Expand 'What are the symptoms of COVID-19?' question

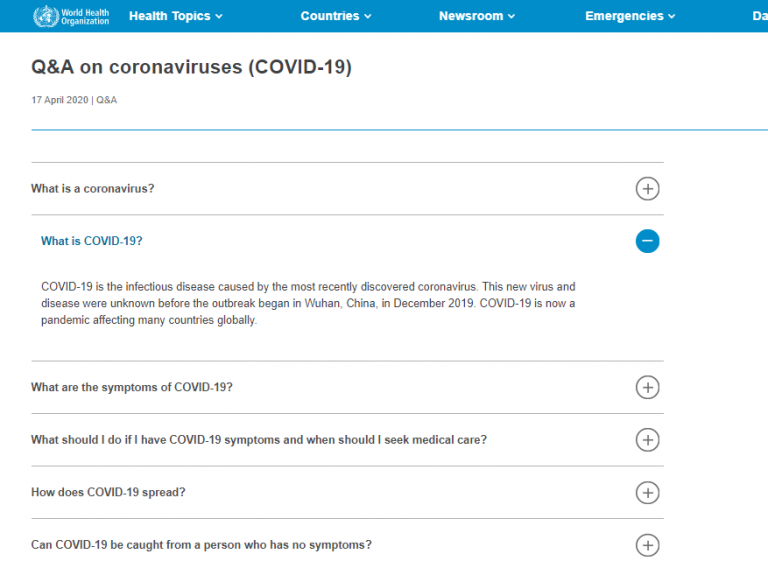point(132,387)
